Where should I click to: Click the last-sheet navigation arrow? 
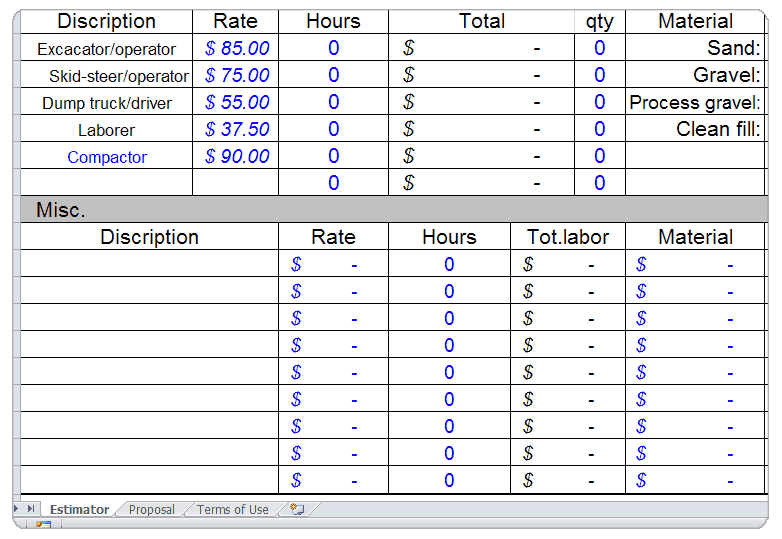[x=32, y=509]
